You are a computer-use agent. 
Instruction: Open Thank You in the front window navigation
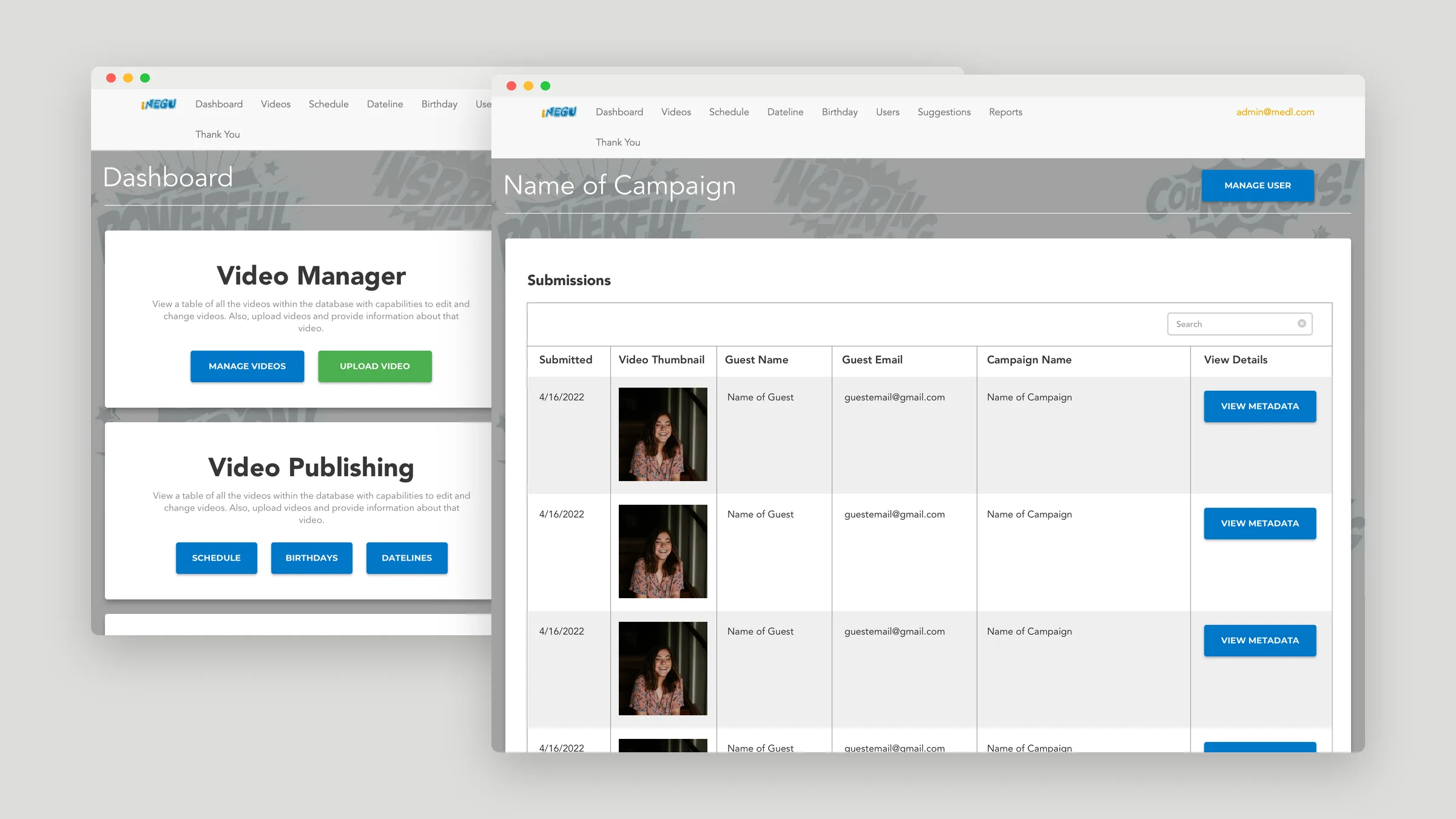(x=618, y=143)
